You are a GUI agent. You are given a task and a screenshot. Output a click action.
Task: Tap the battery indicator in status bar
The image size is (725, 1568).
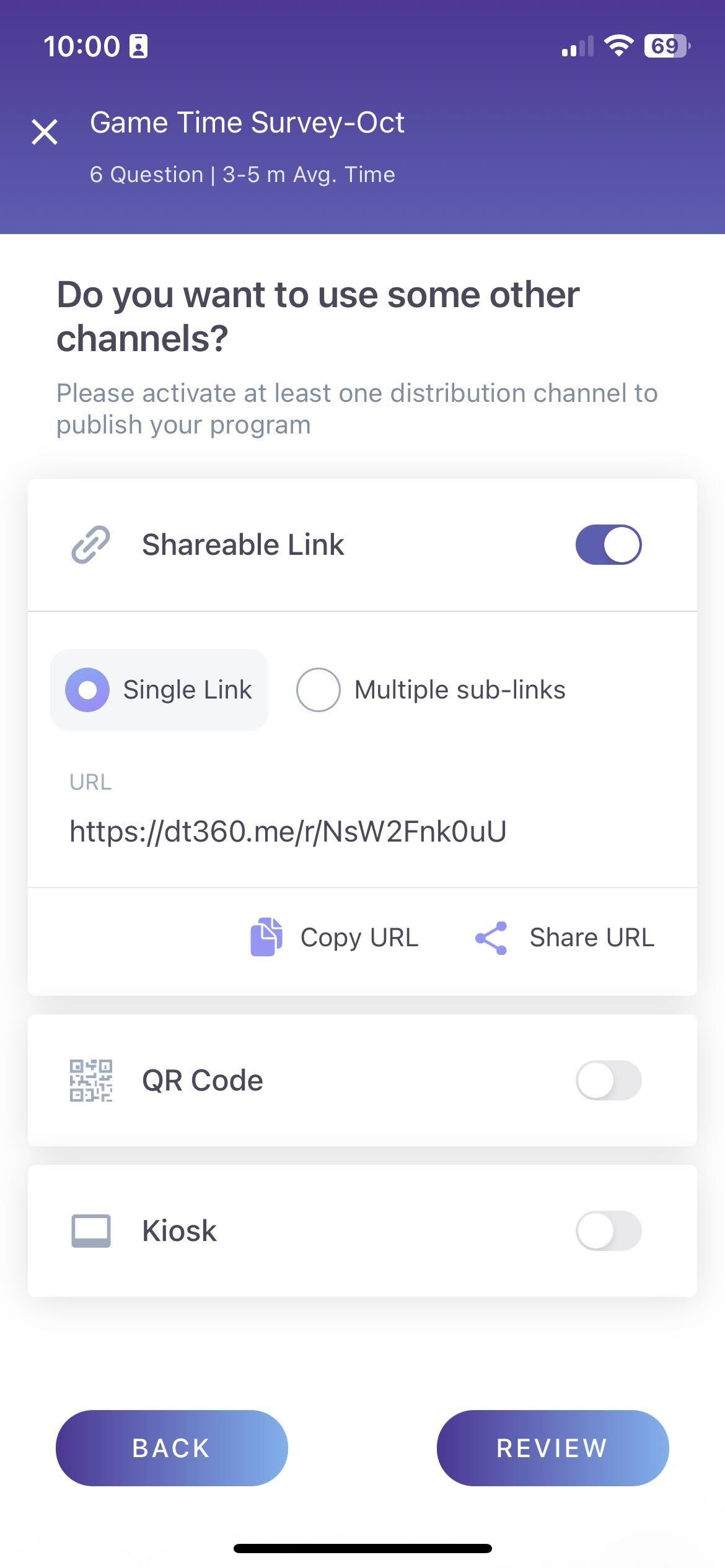coord(667,46)
